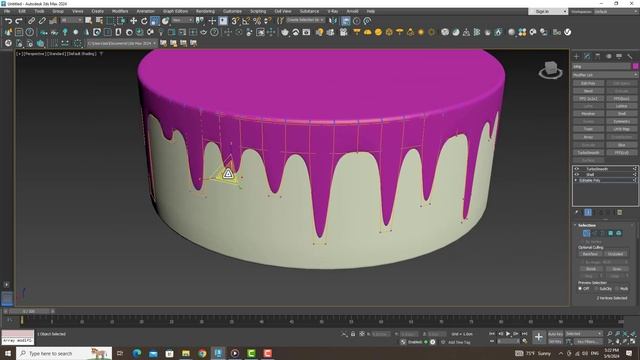The height and width of the screenshot is (360, 640).
Task: Select Vertex sub-object level icon
Action: [586, 233]
